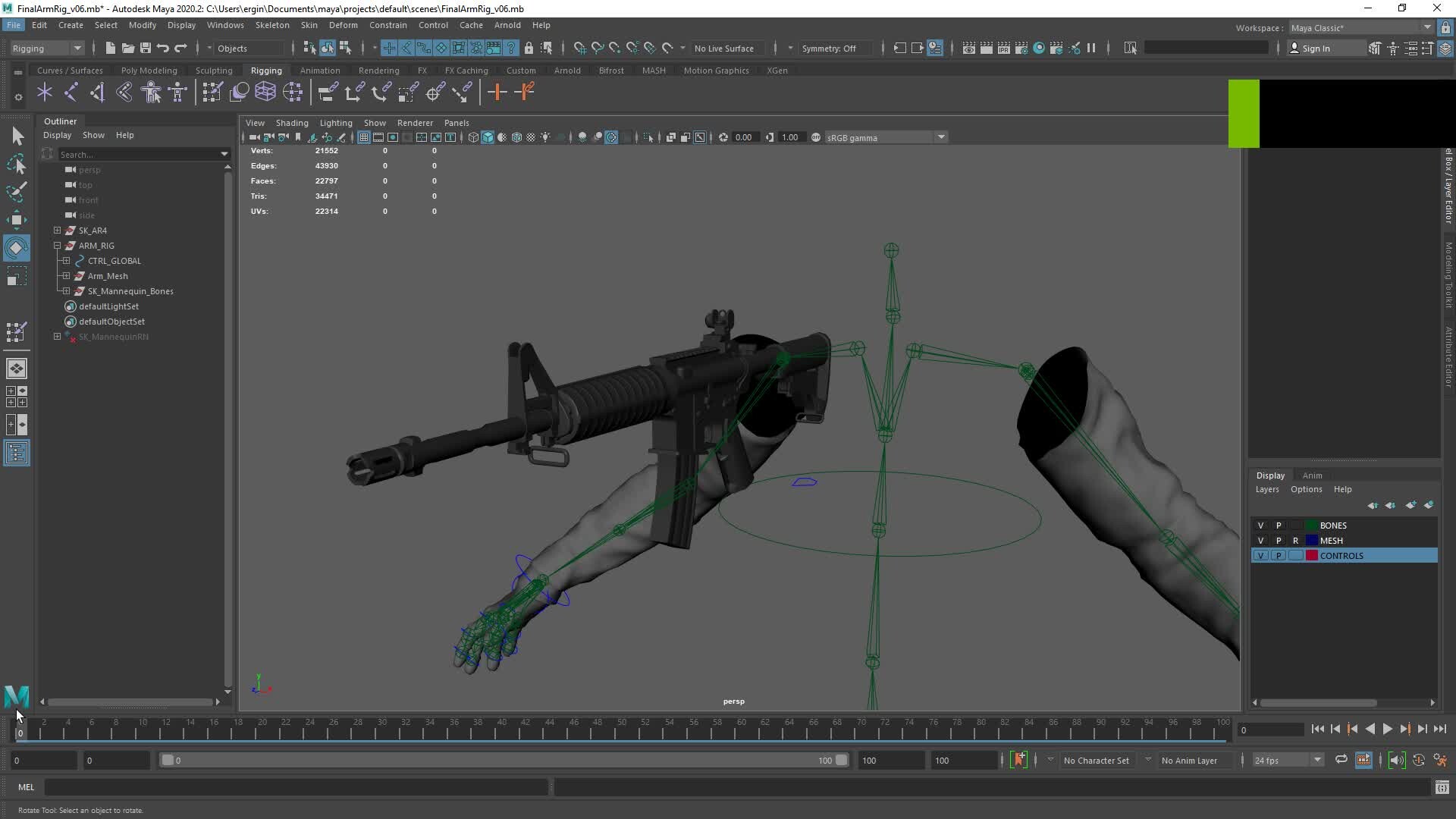Image resolution: width=1456 pixels, height=819 pixels.
Task: Switch to the Animation shelf tab
Action: point(320,70)
